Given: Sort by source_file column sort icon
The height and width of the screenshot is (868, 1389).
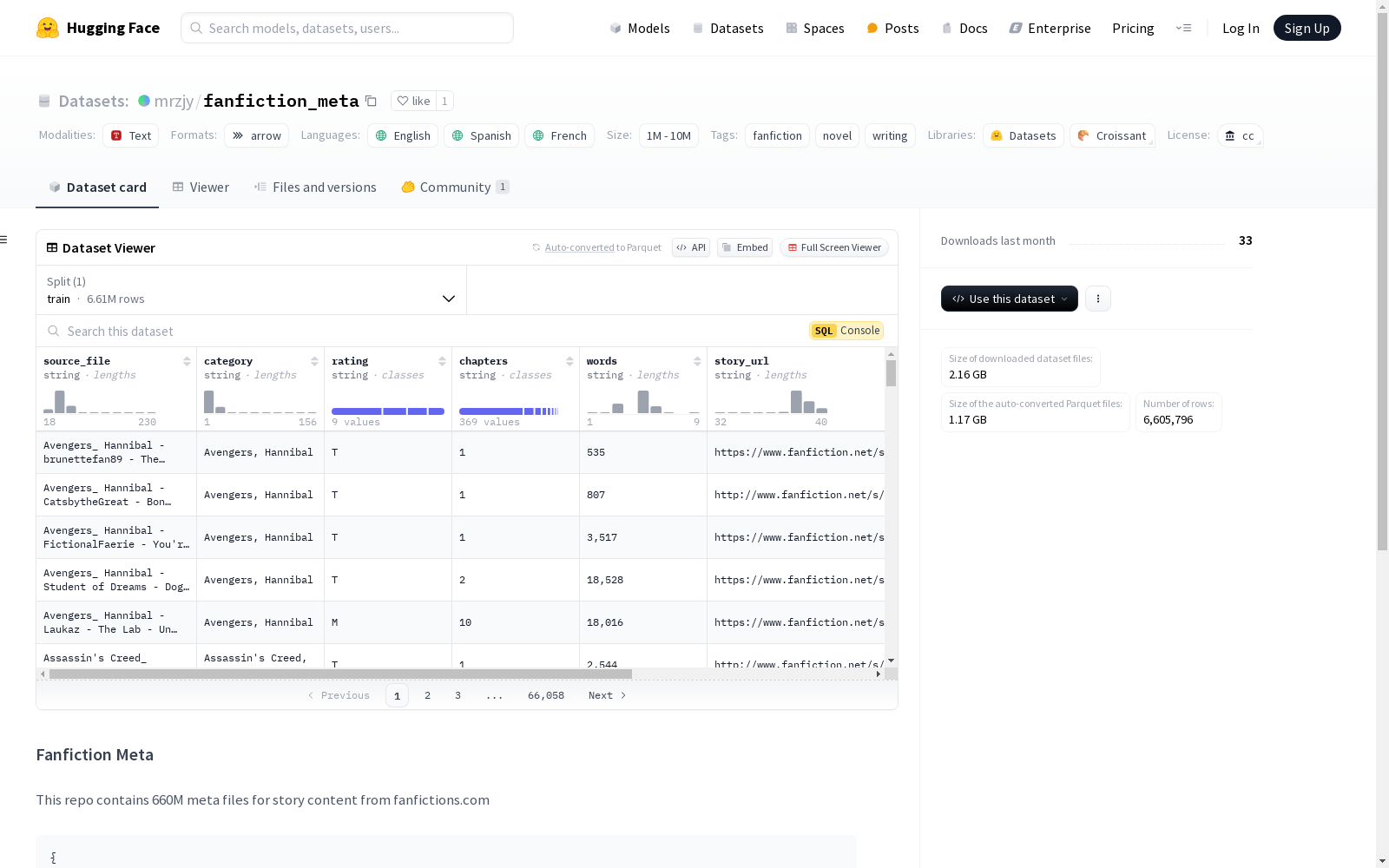Looking at the screenshot, I should [187, 361].
